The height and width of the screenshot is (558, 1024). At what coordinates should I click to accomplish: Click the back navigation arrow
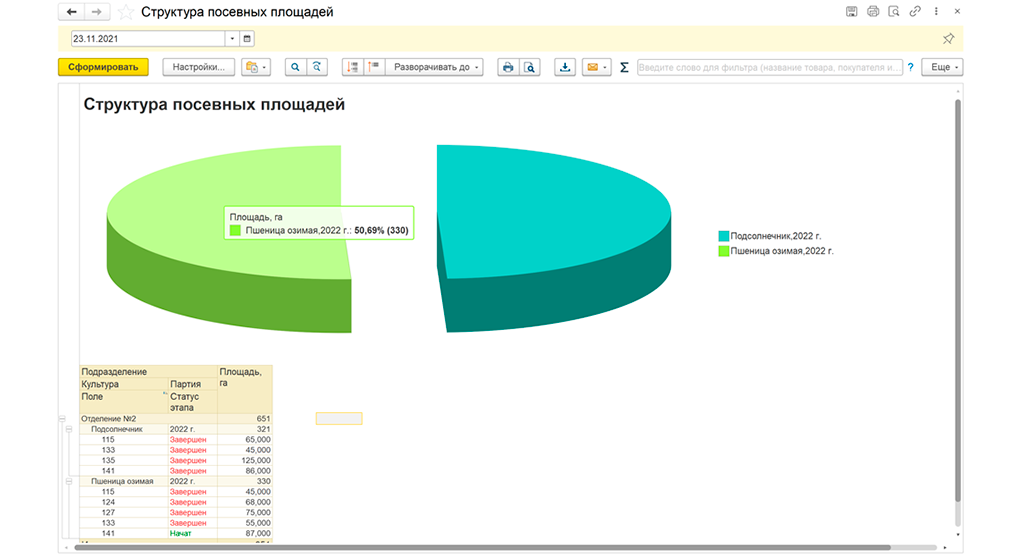pyautogui.click(x=72, y=12)
